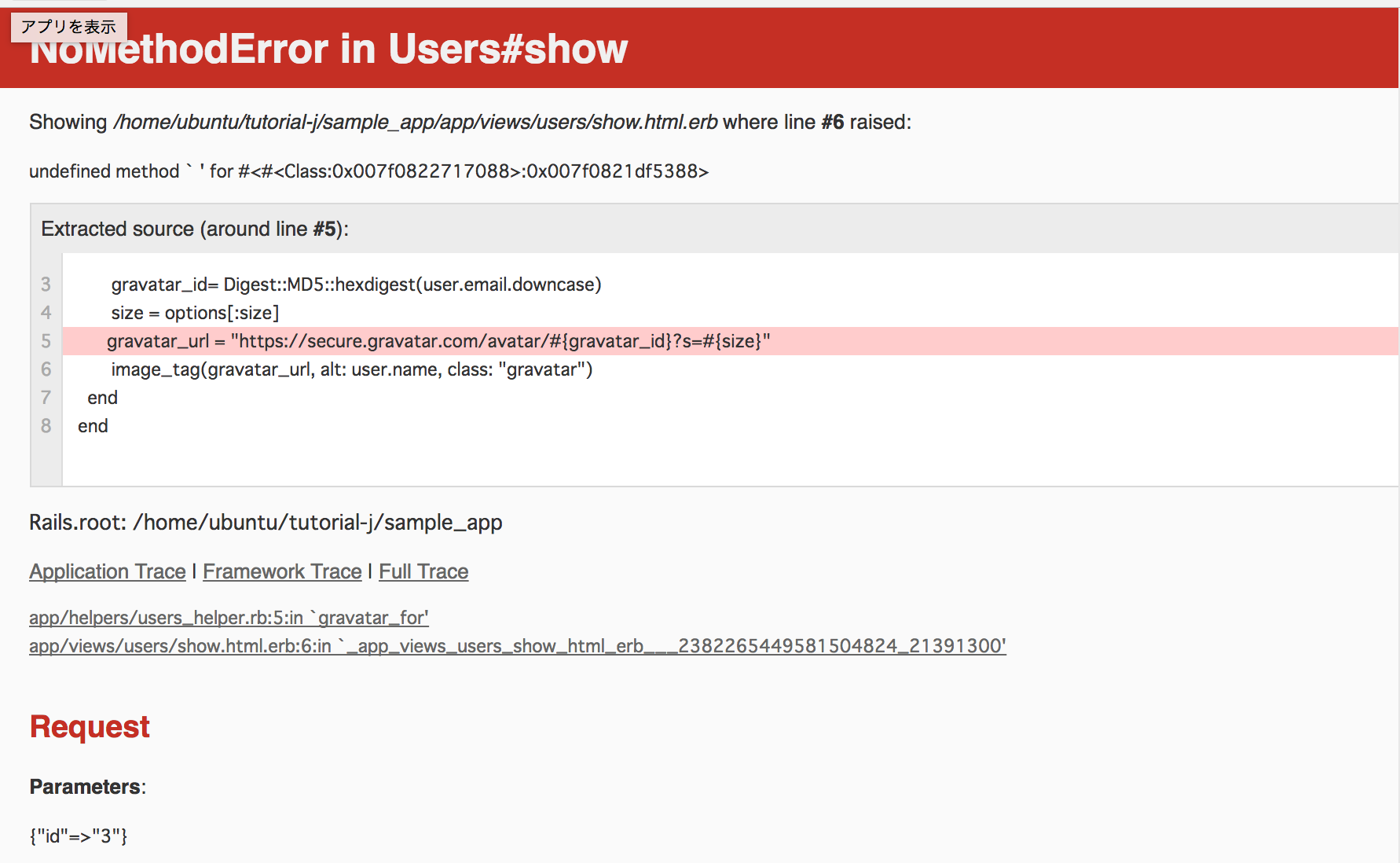Open show.html.erb:6 trace line link
Image resolution: width=1400 pixels, height=863 pixels.
(x=517, y=646)
